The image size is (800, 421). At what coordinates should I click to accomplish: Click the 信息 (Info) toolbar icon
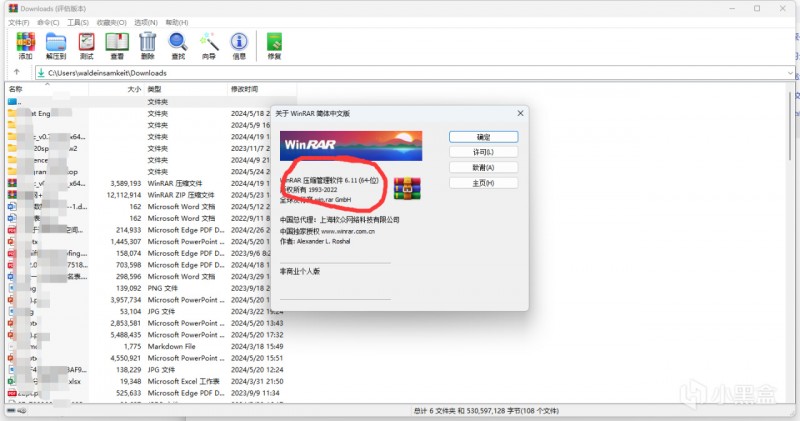coord(239,46)
